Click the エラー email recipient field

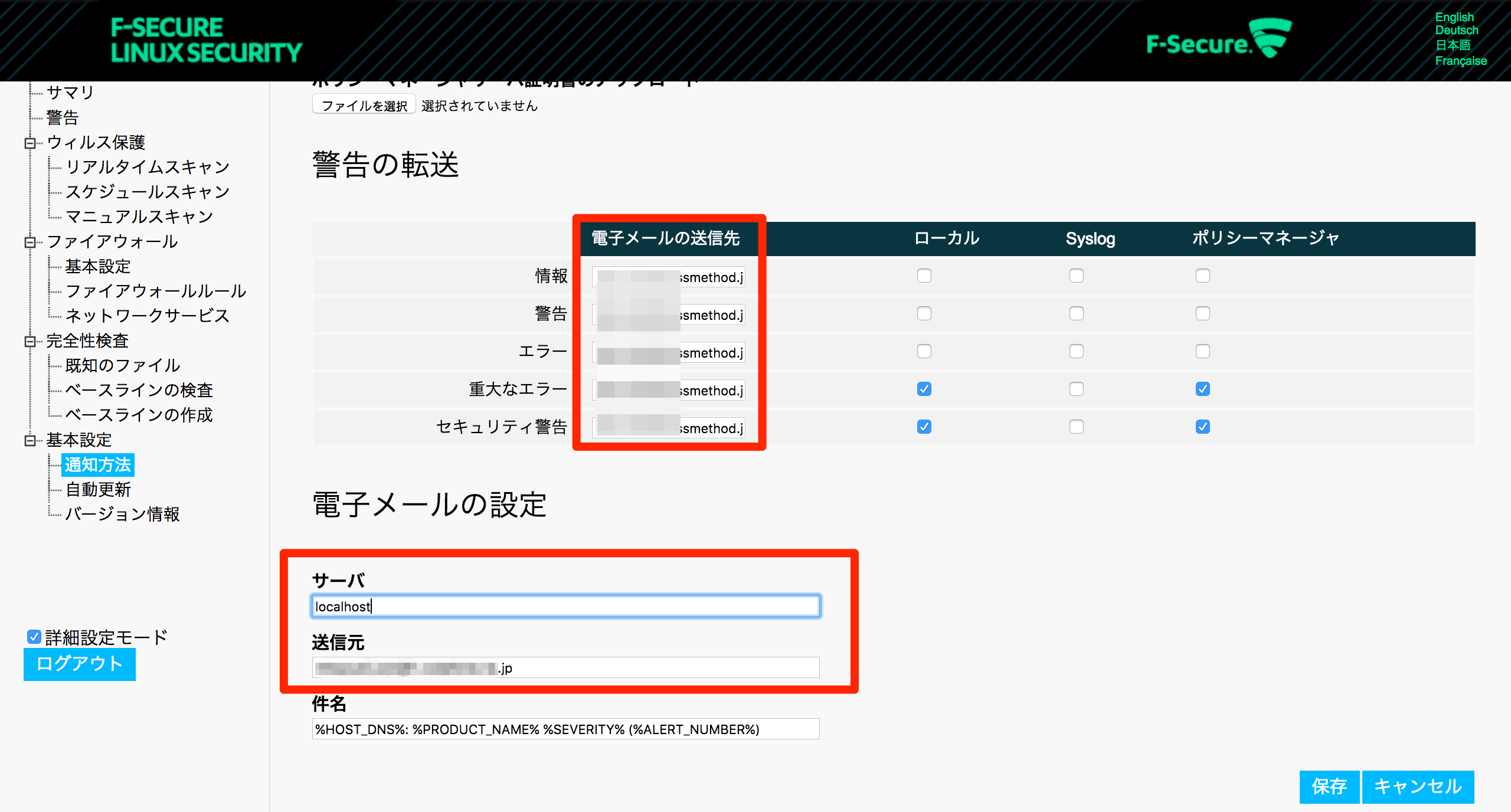[669, 352]
